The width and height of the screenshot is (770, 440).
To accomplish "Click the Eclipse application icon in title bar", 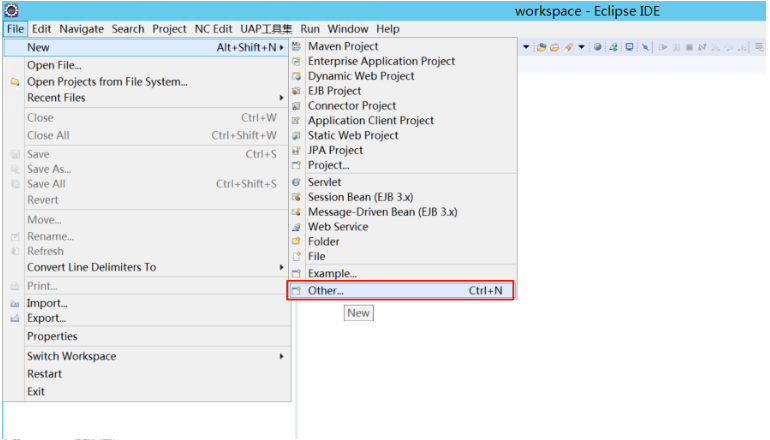I will point(11,10).
